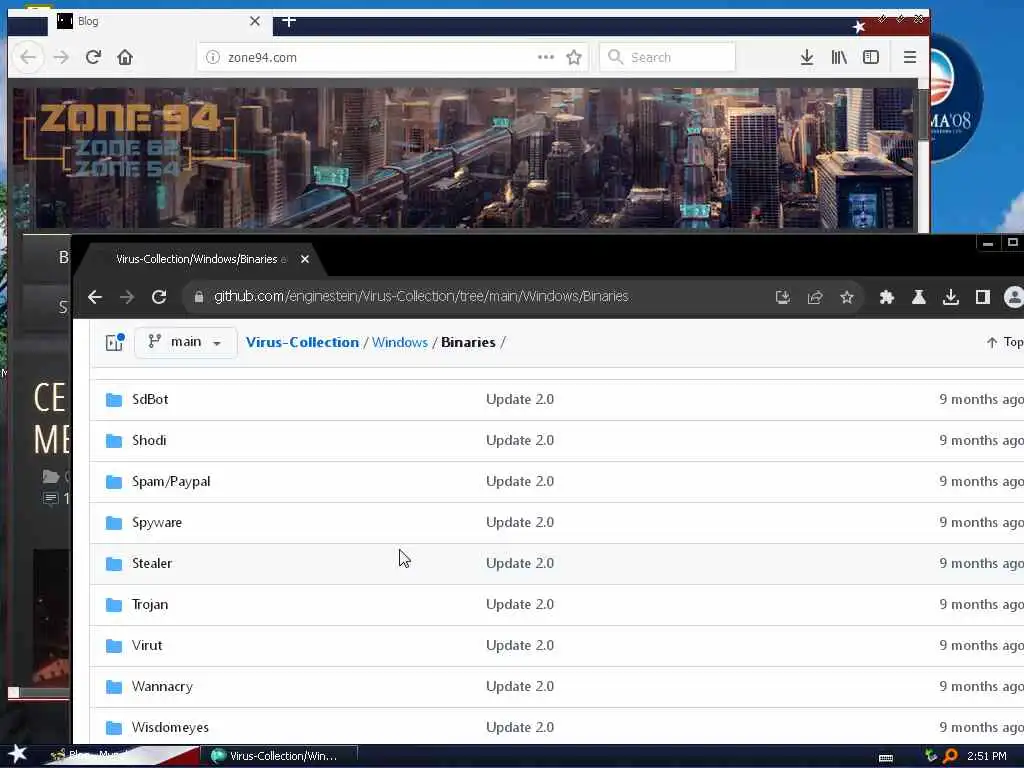Open Virus-Collection breadcrumb link

tap(302, 342)
